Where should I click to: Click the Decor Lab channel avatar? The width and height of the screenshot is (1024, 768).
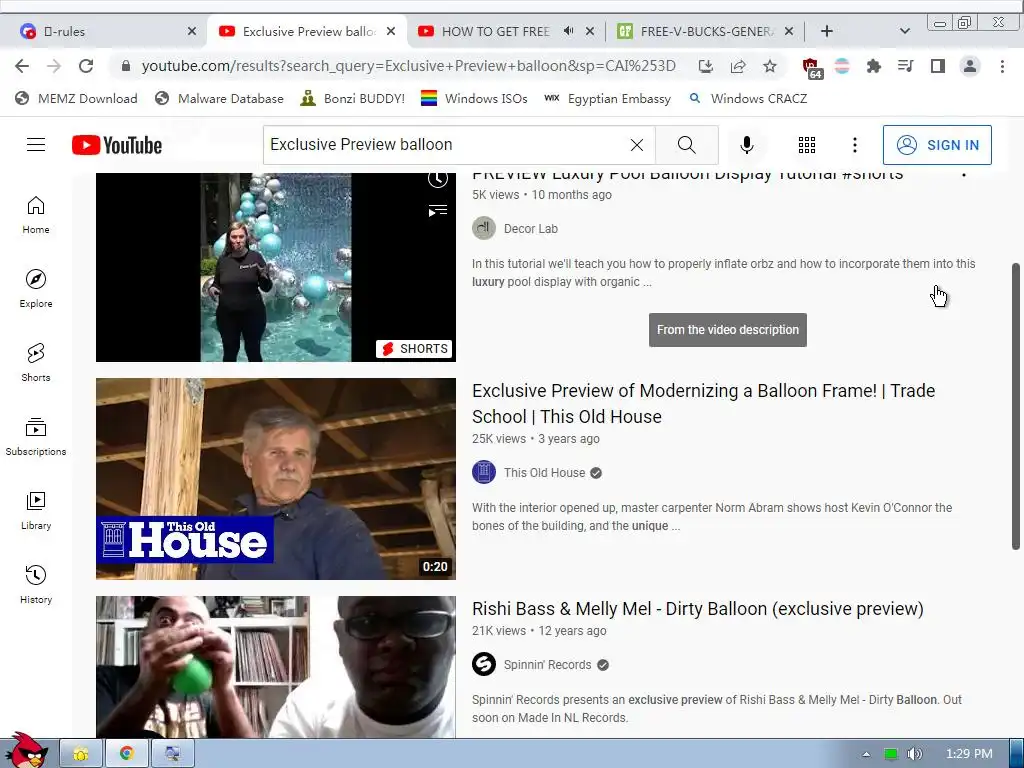click(x=484, y=229)
